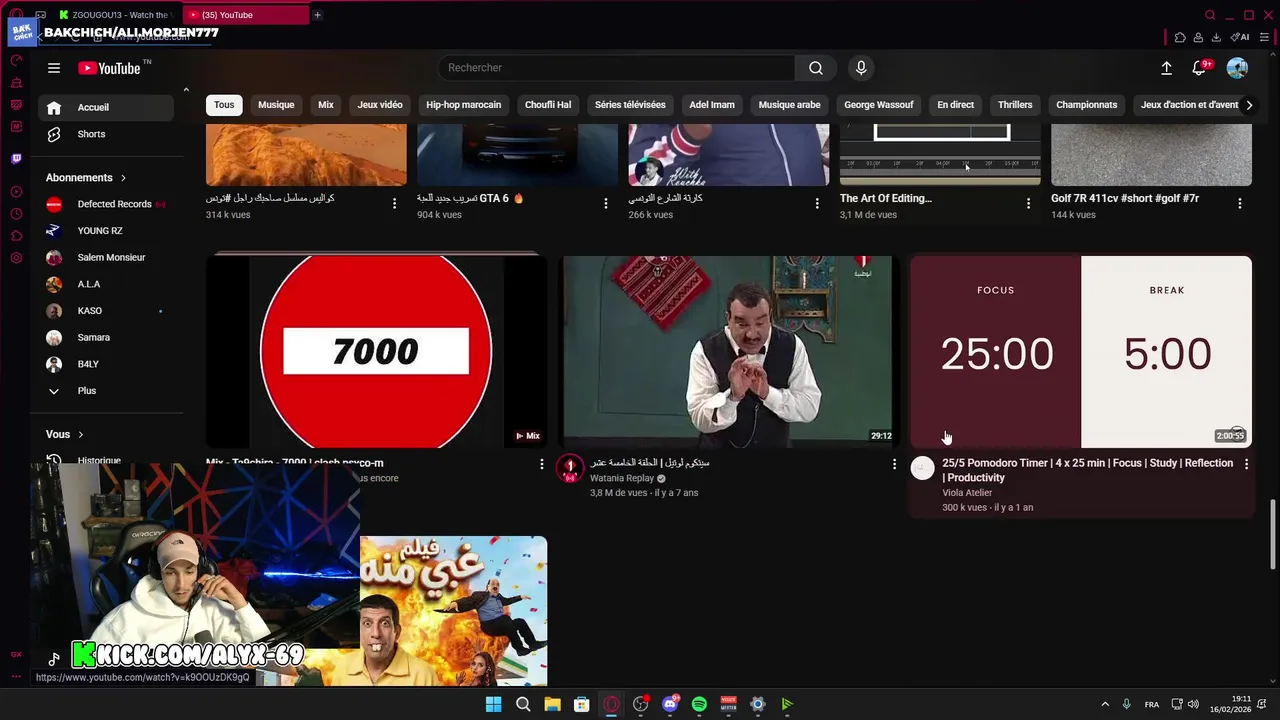1280x720 pixels.
Task: Play the 7000 stop-sign Mix thumbnail
Action: (376, 351)
